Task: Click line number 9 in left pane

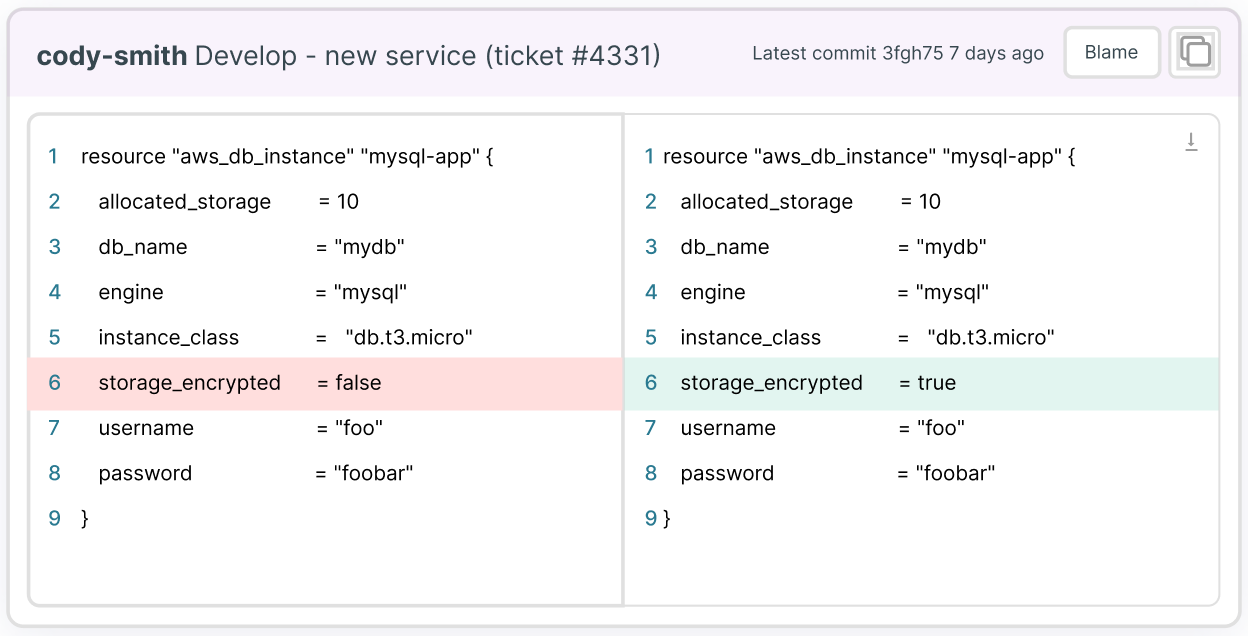Action: tap(54, 518)
